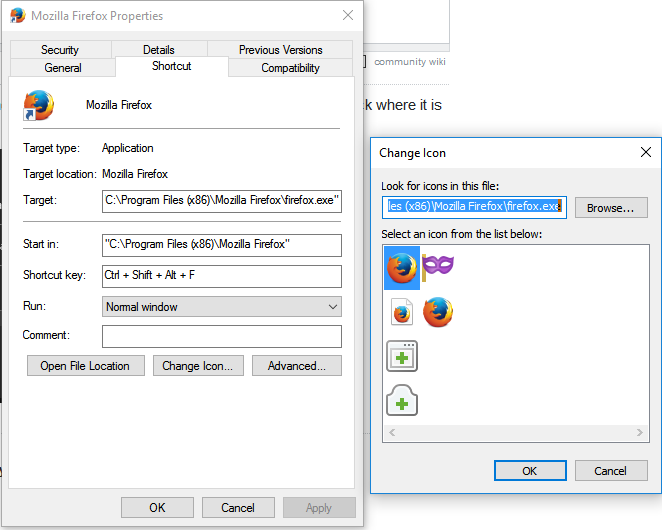Click the Start in field

(222, 245)
